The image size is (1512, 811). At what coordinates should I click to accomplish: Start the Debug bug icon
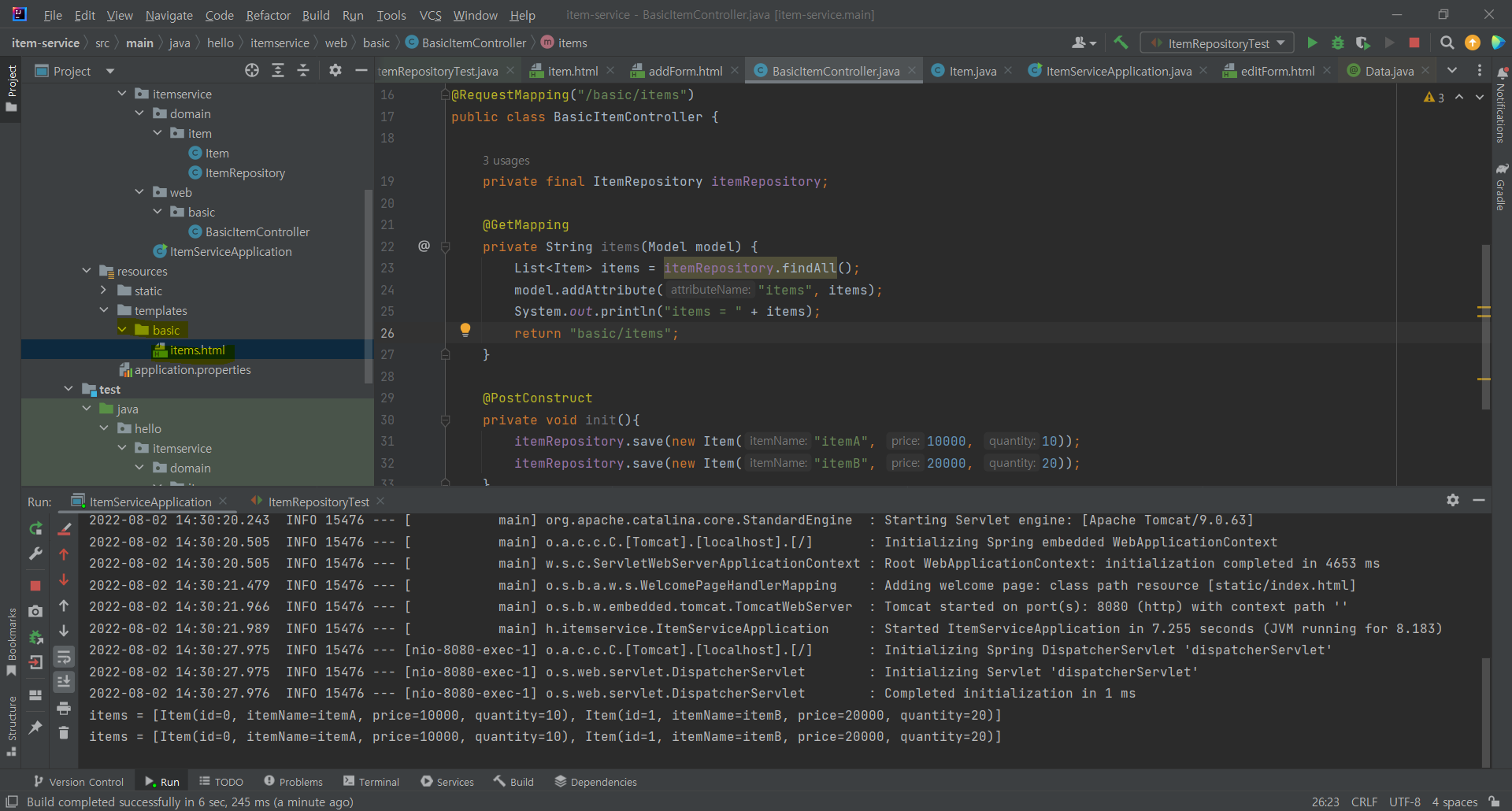coord(1337,43)
